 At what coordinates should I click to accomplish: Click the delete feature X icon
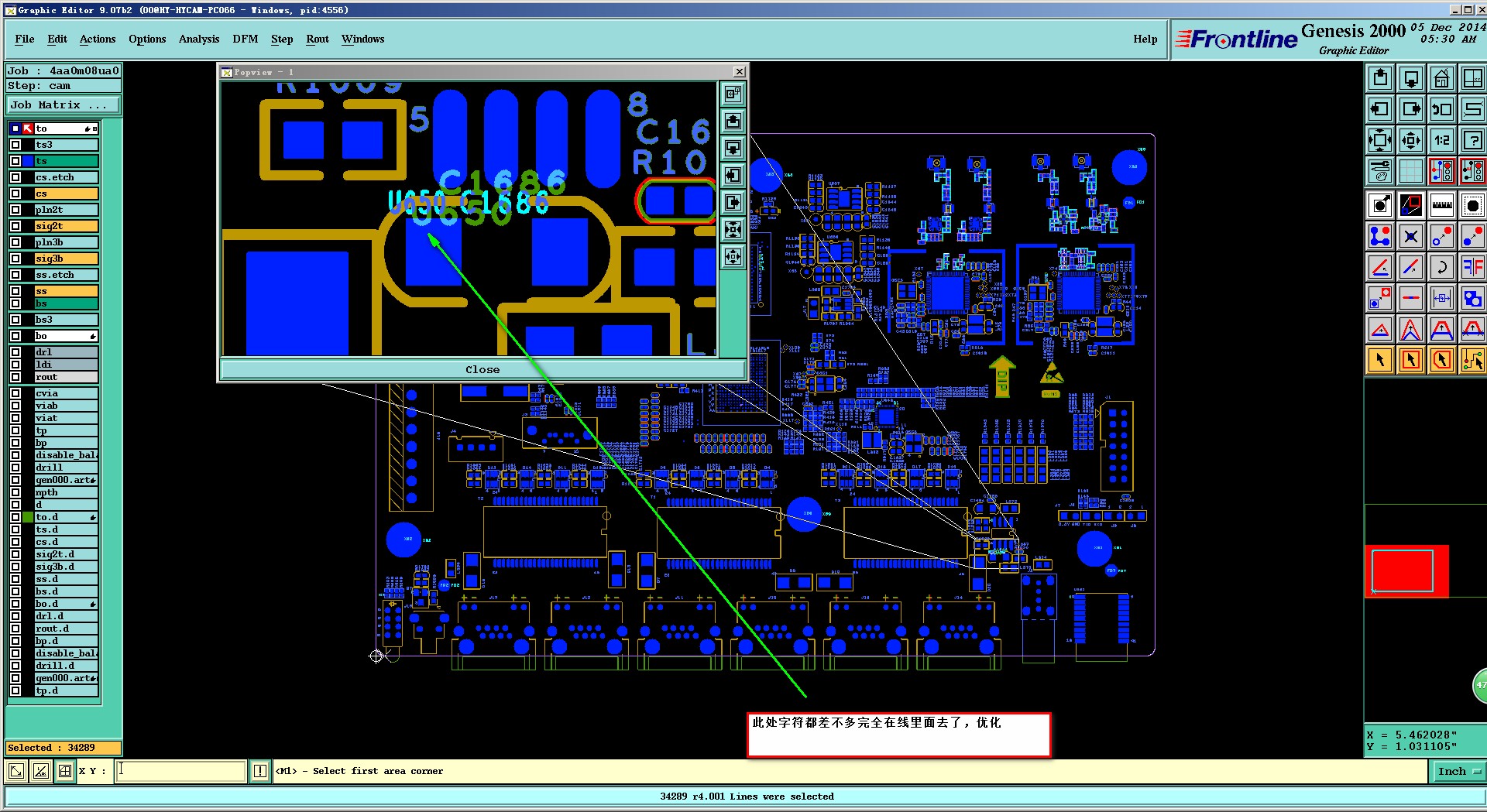1411,236
